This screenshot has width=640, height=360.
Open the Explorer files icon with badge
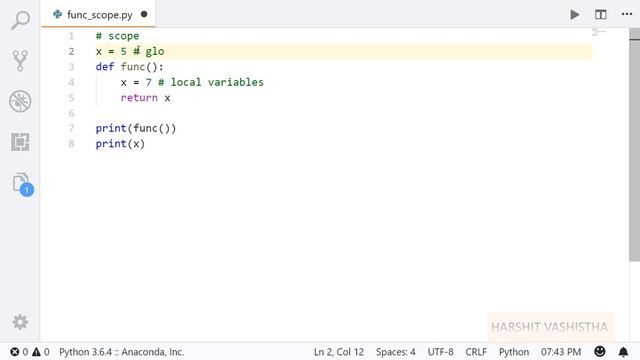click(x=22, y=184)
